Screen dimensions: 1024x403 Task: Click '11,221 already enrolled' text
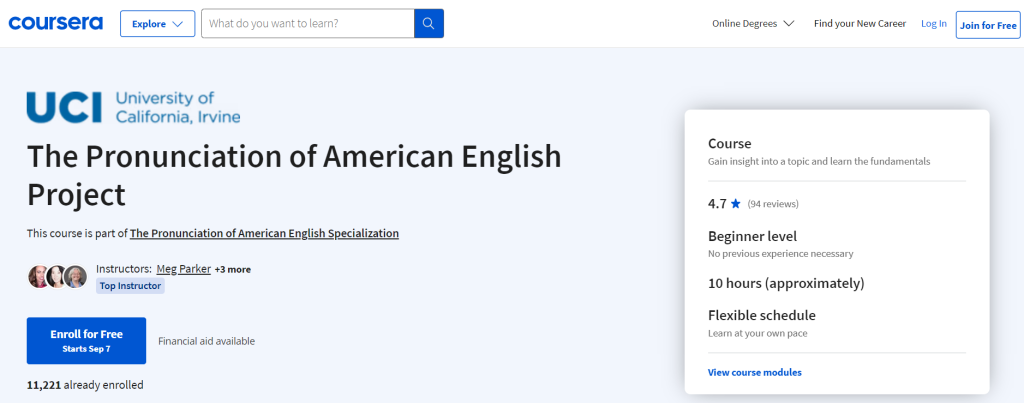(85, 385)
